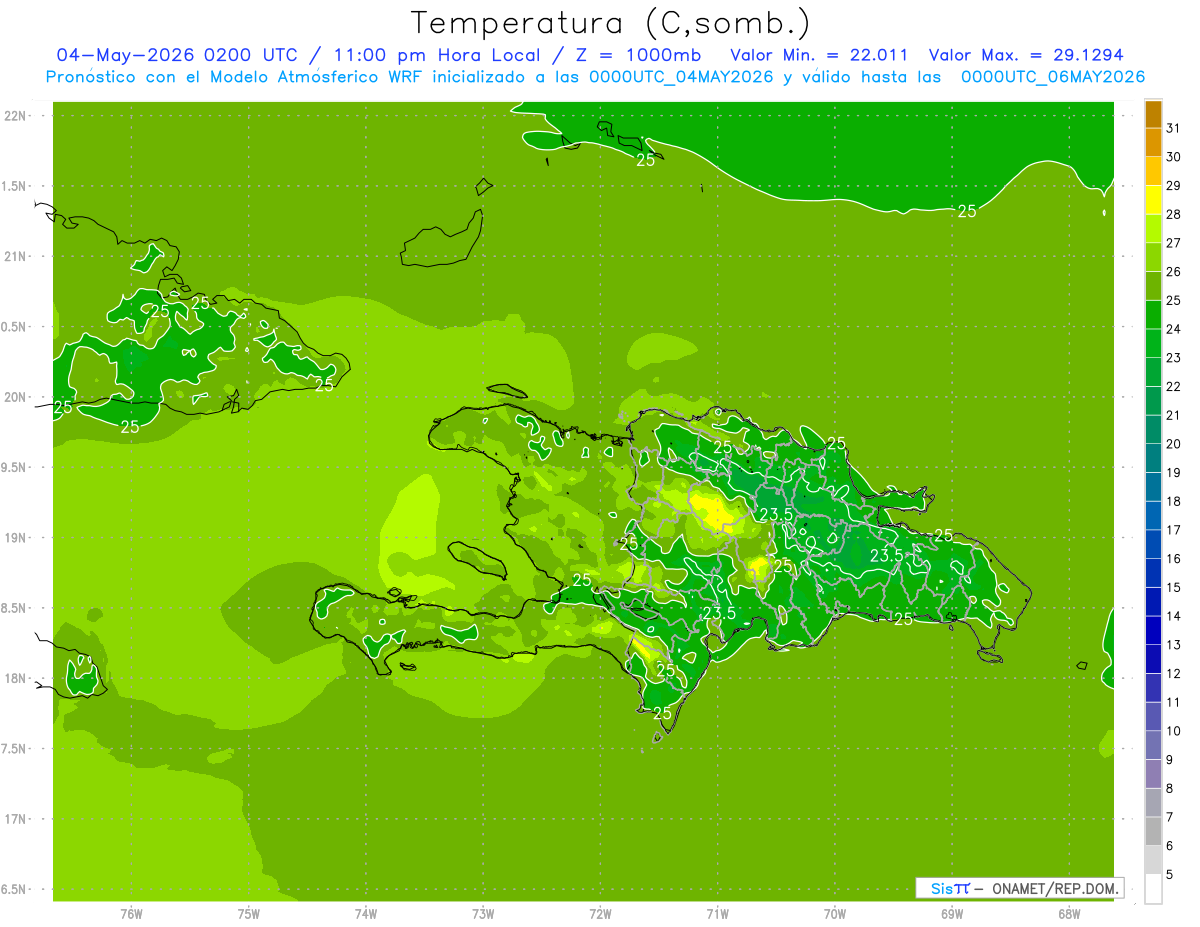Click the 72W longitude axis label
This screenshot has width=1200, height=927.
(600, 913)
